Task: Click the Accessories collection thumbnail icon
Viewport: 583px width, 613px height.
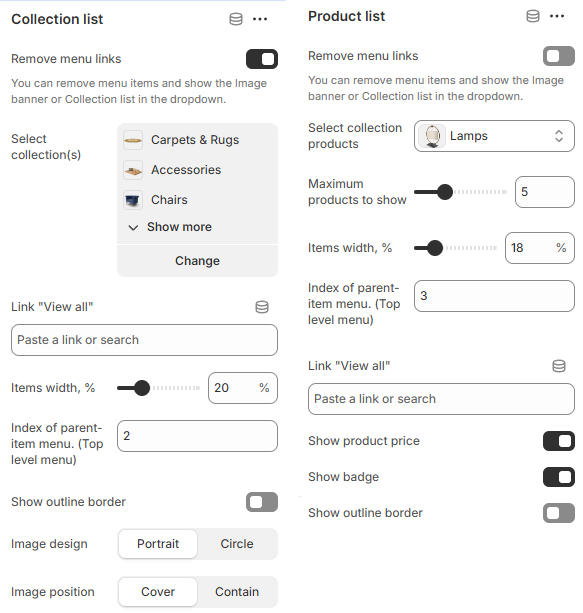Action: (133, 170)
